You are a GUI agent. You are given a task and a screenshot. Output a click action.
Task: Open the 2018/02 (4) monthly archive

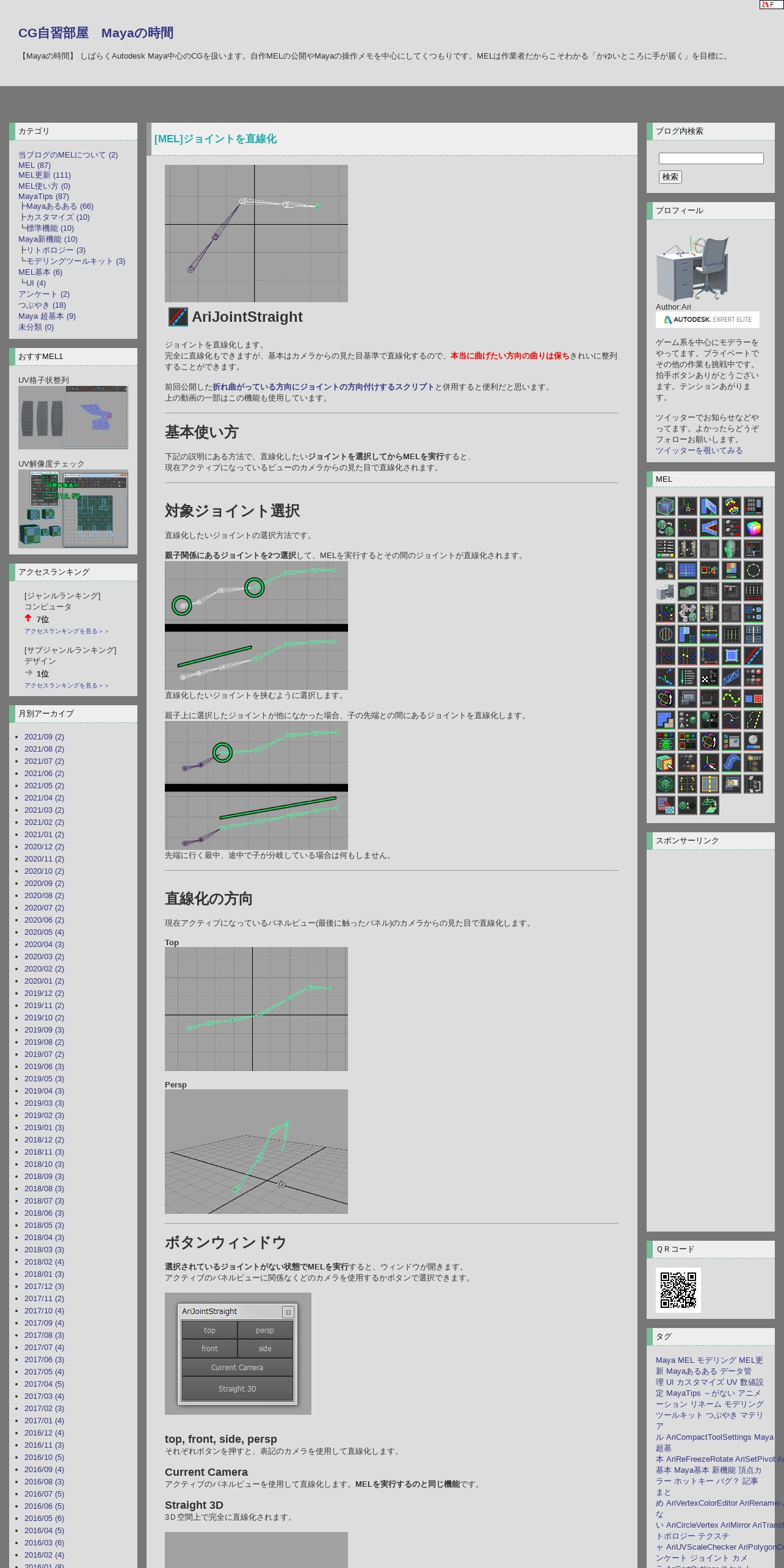pos(44,1262)
